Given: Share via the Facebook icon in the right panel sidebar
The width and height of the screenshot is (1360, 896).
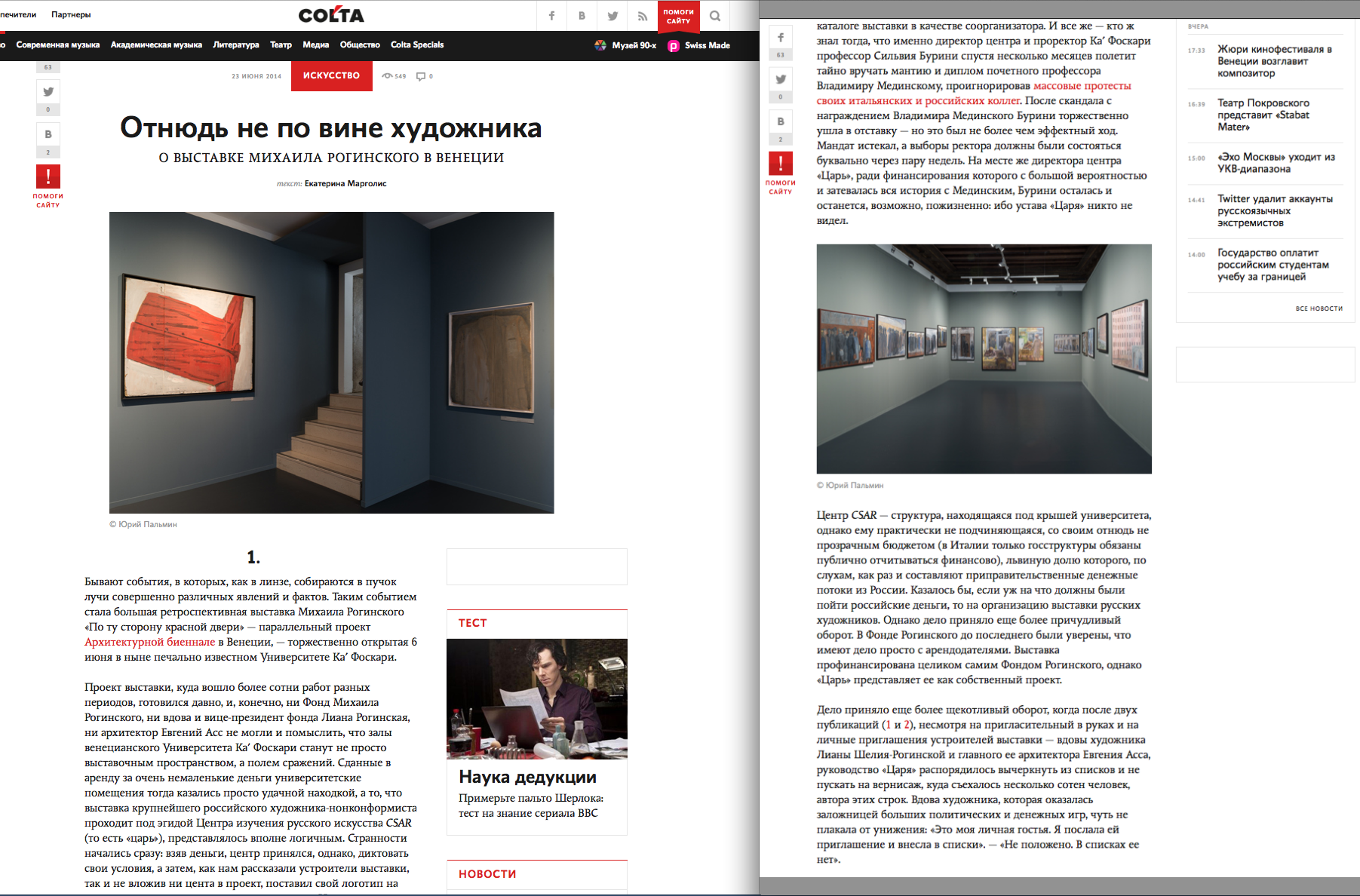Looking at the screenshot, I should point(781,38).
